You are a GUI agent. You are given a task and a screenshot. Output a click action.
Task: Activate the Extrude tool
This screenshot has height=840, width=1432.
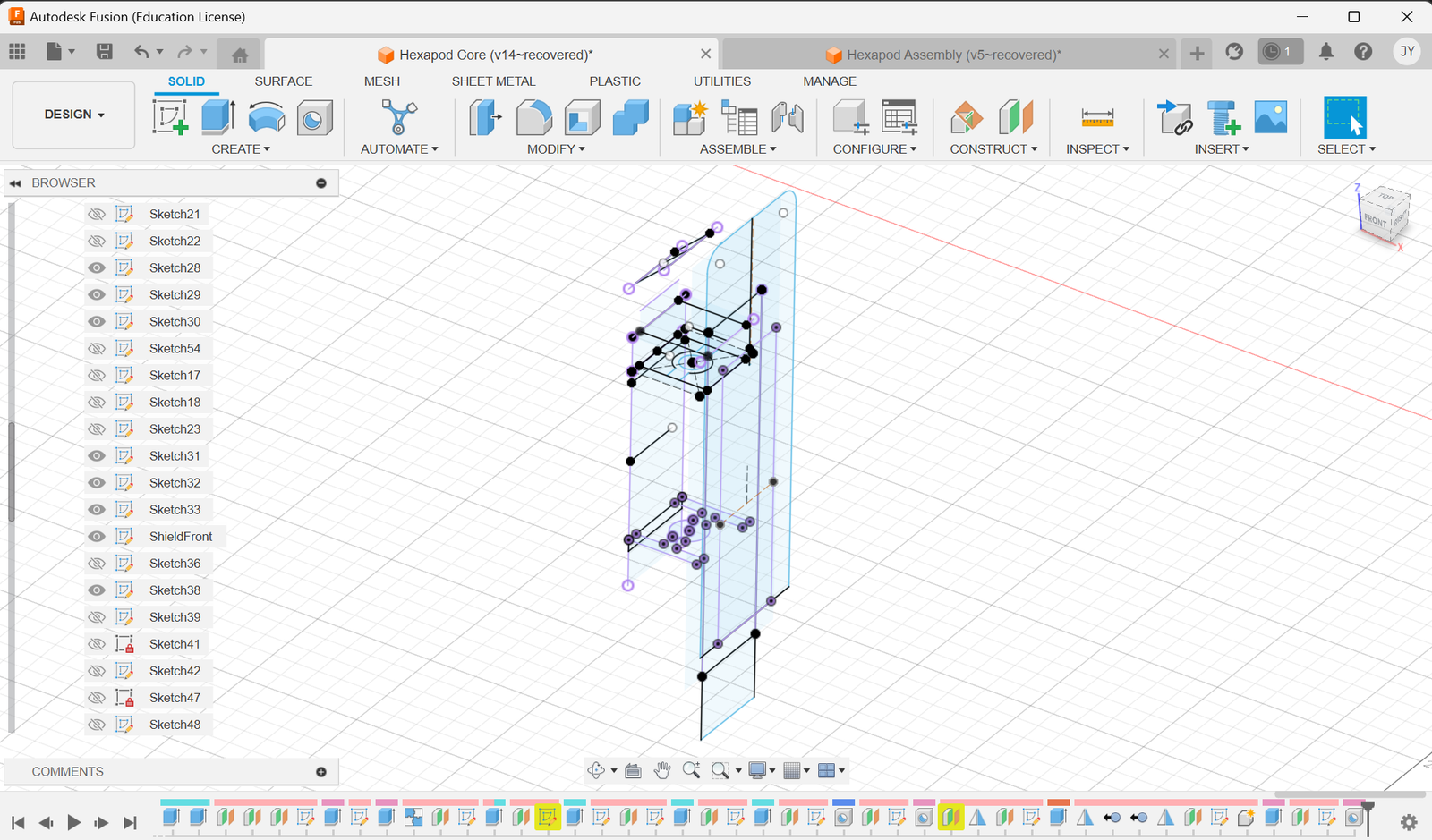coord(216,117)
